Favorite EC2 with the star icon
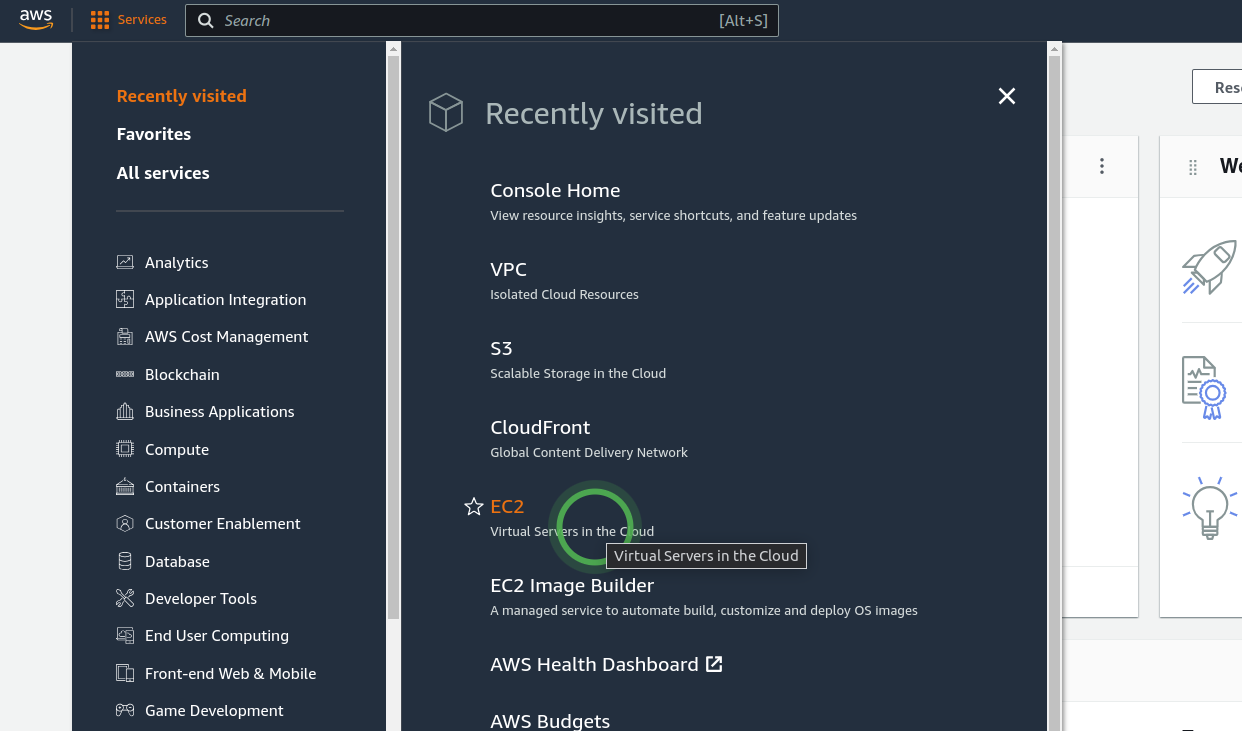1242x731 pixels. coord(474,507)
